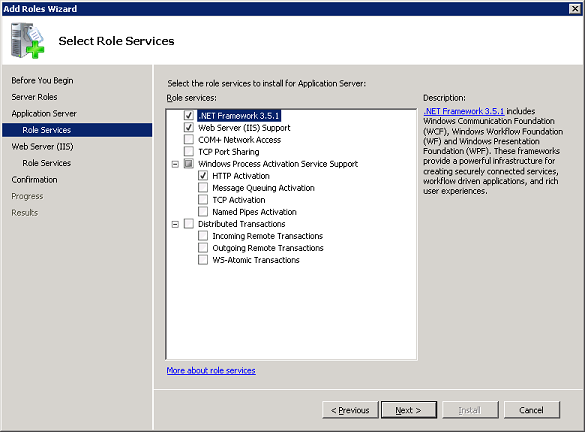
Task: Select Windows Process Activation Service Support label
Action: pos(278,164)
